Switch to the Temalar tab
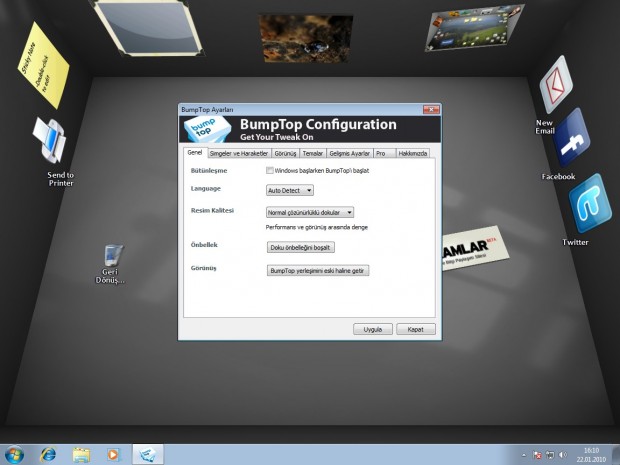This screenshot has height=465, width=620. [313, 153]
